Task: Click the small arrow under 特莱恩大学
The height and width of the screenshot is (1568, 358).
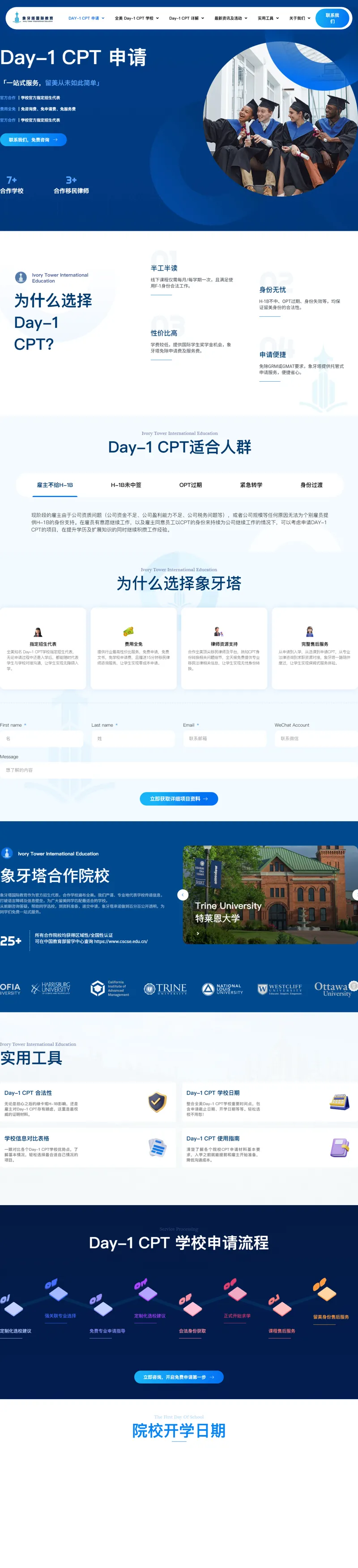Action: tap(197, 933)
